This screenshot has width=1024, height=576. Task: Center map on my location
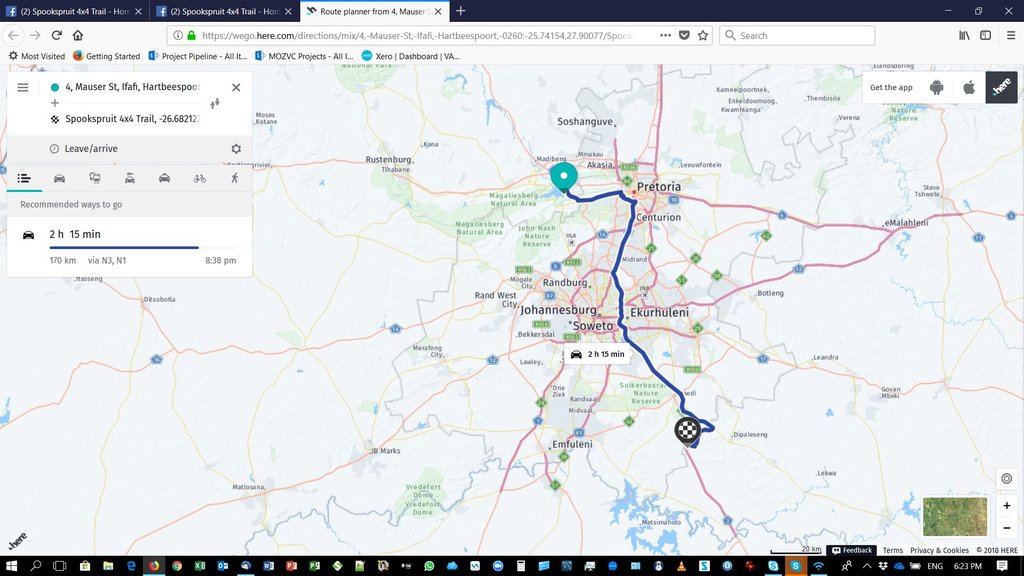[1006, 479]
